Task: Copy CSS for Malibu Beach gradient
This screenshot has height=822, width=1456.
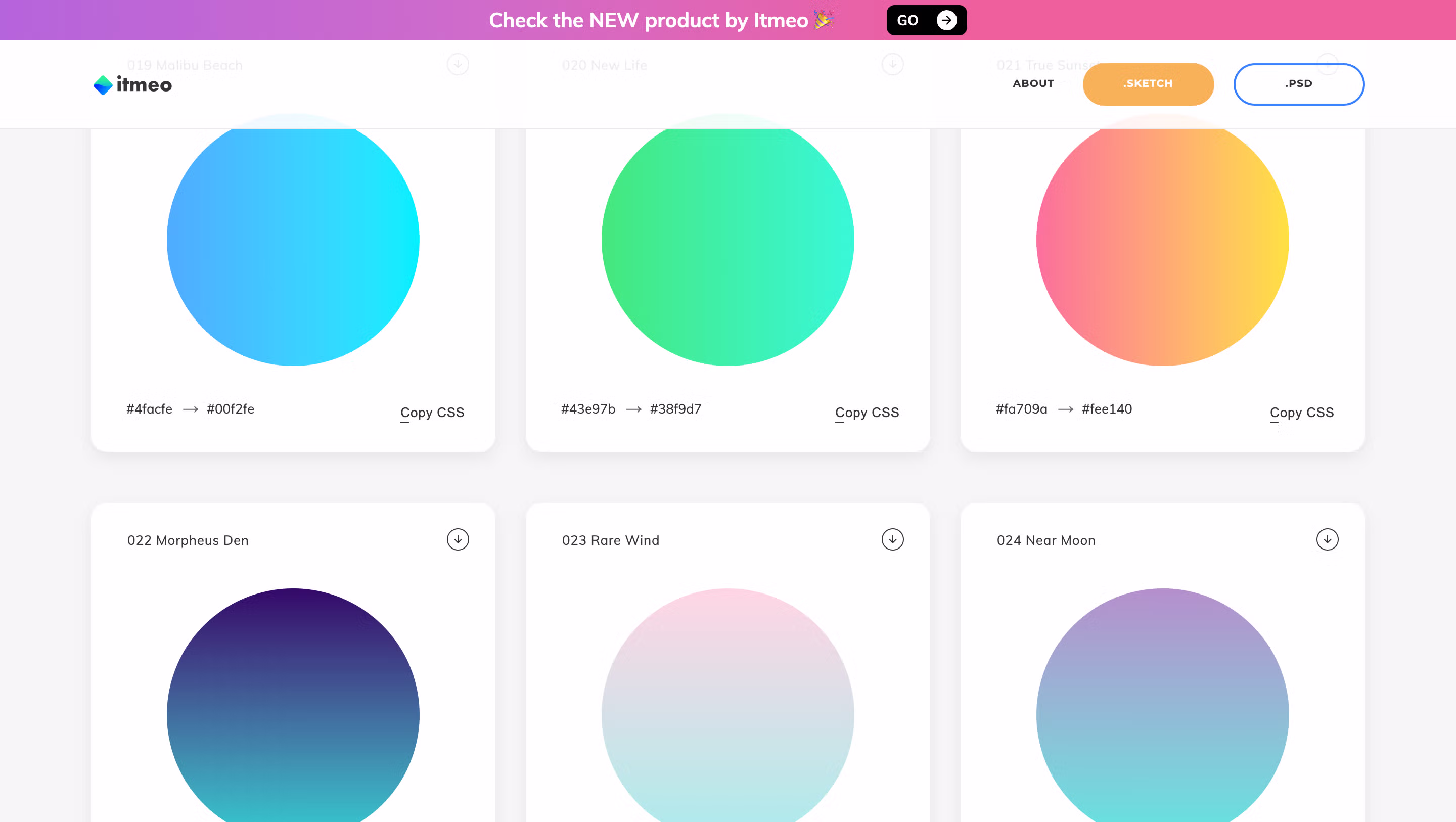Action: (432, 412)
